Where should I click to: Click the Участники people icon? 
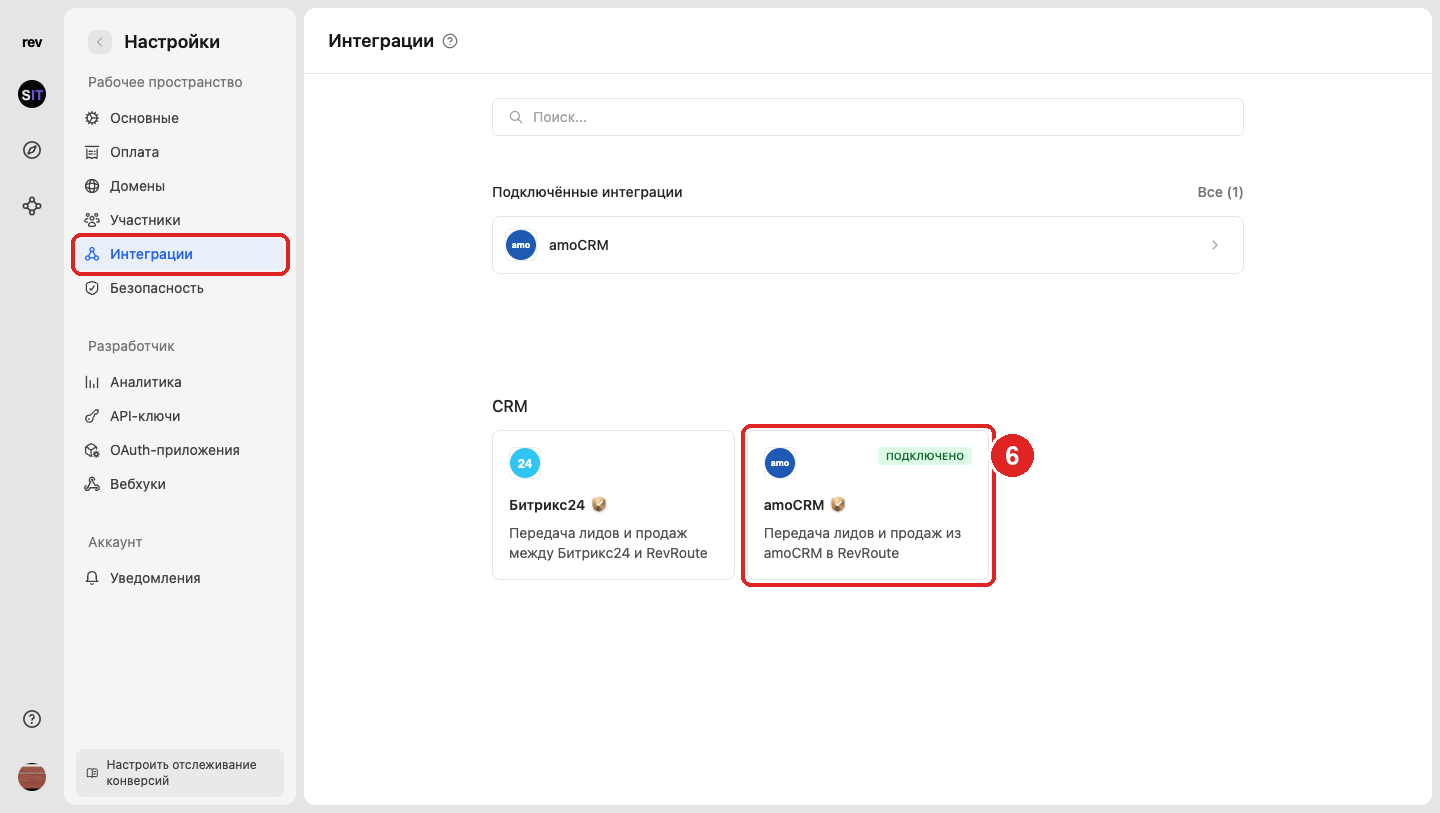[92, 220]
